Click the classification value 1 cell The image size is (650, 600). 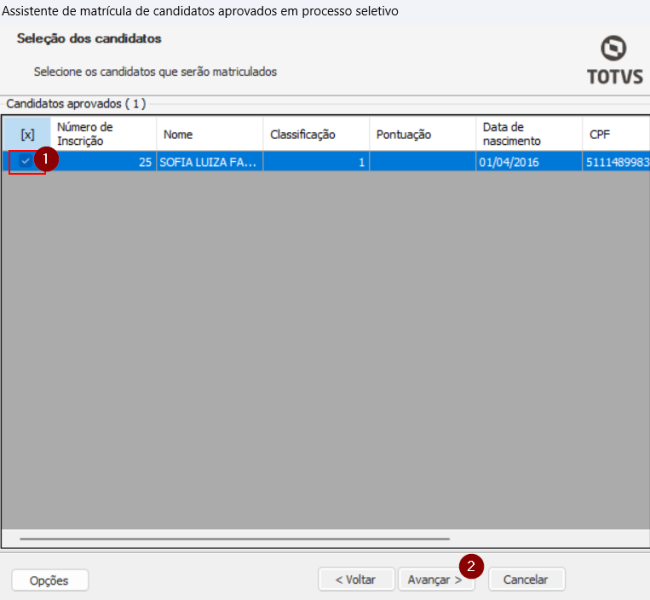pyautogui.click(x=316, y=161)
